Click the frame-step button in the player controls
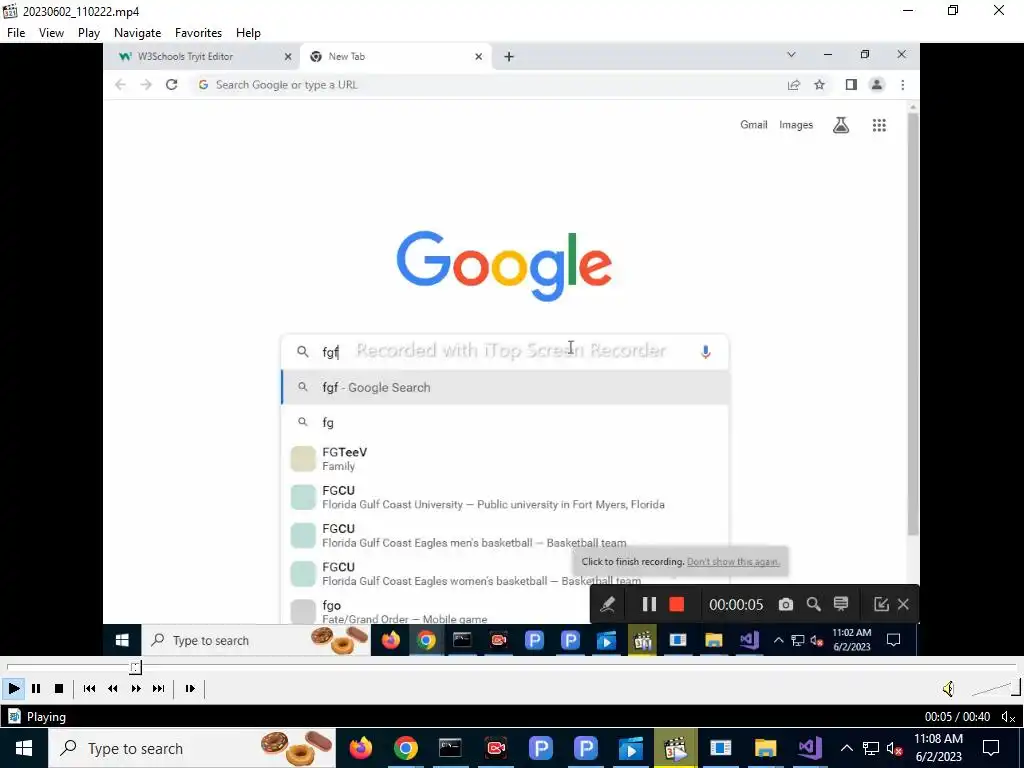1024x768 pixels. tap(190, 688)
